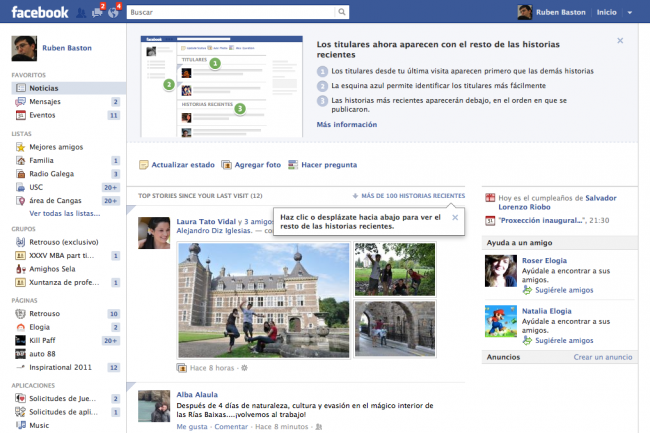Screen dimensions: 650x433
Task: Click the Kill Paff page icon
Action: coord(21,341)
